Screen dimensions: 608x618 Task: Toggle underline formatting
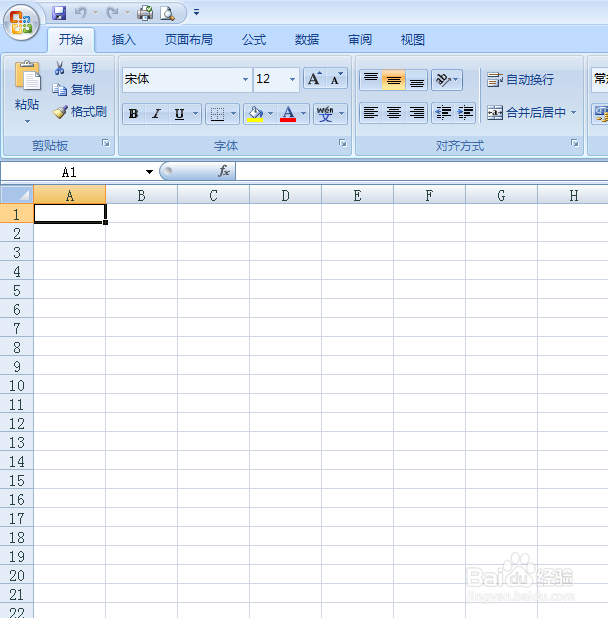click(x=179, y=114)
